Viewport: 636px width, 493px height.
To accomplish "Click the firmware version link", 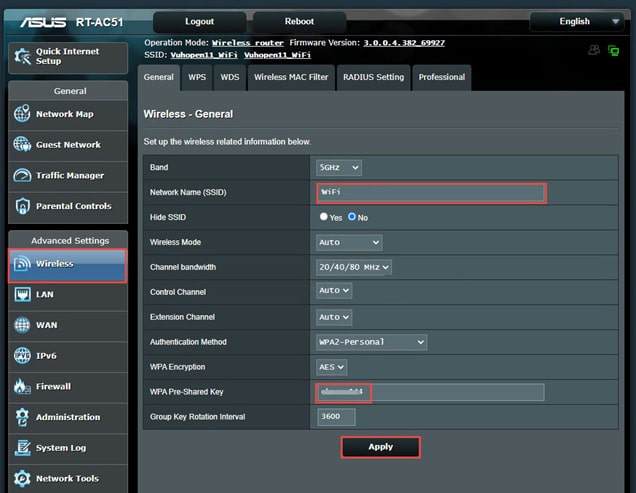I will (403, 43).
